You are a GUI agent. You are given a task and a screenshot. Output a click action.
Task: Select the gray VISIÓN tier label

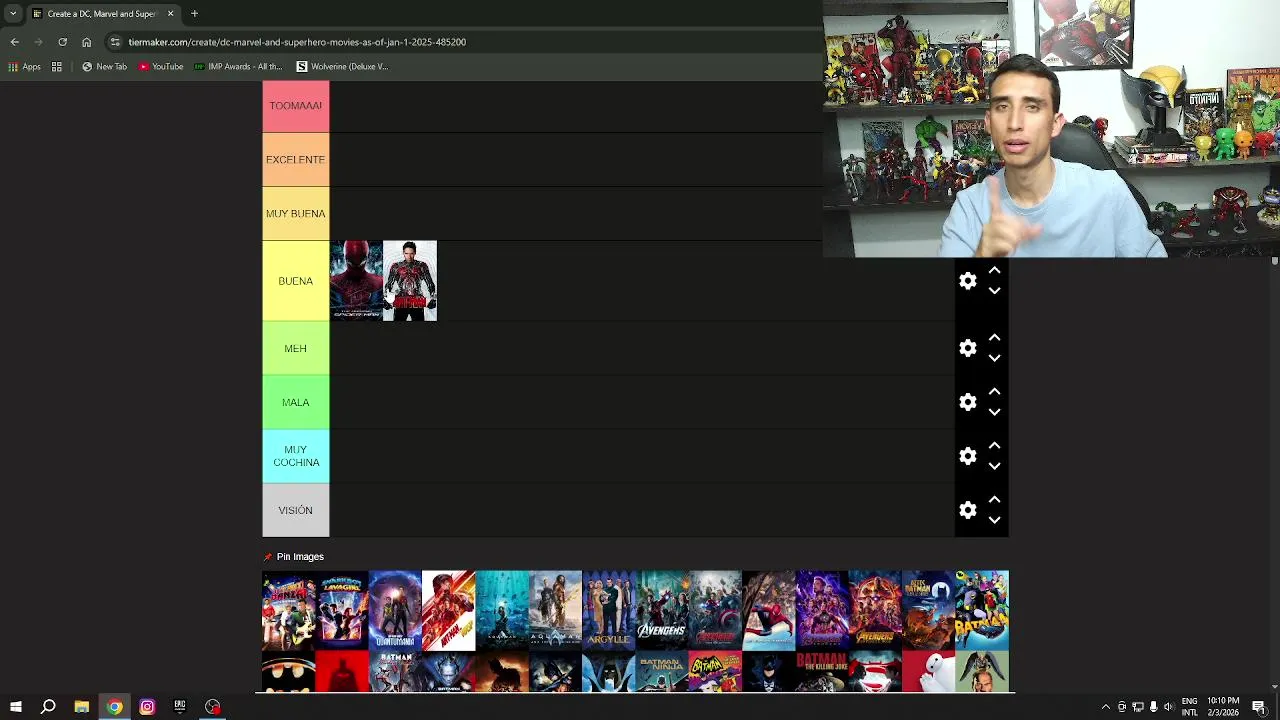pyautogui.click(x=295, y=510)
